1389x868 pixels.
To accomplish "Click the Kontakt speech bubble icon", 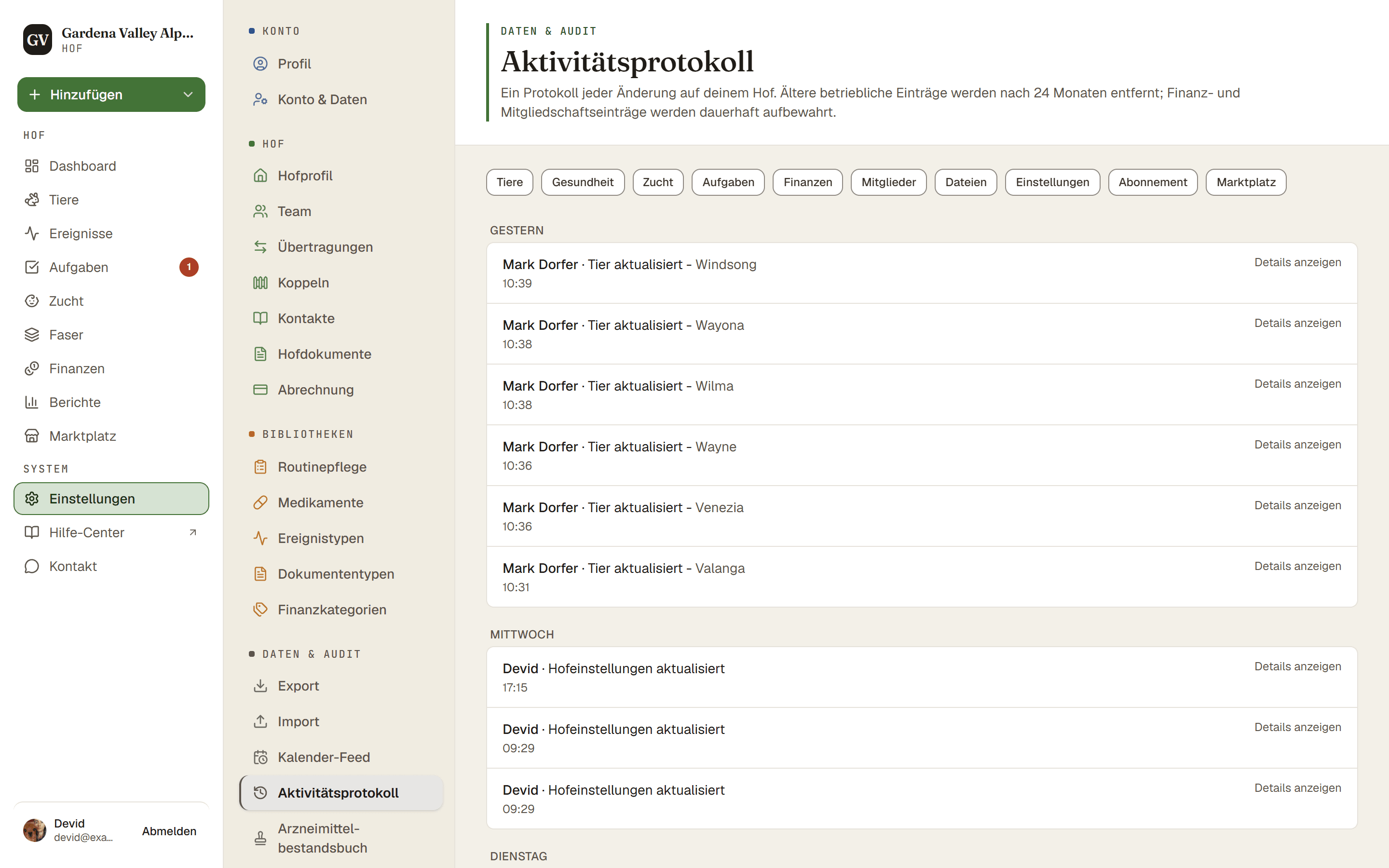I will pyautogui.click(x=31, y=567).
